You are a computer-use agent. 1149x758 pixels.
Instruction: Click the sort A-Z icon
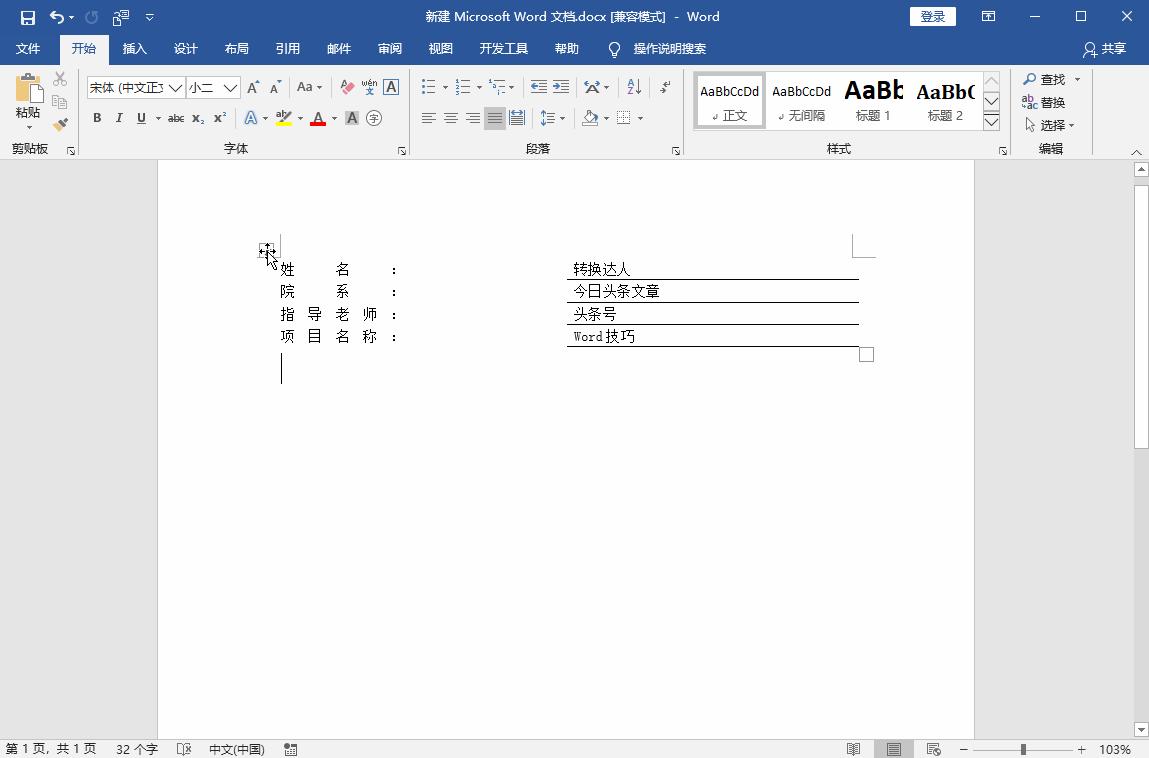click(x=634, y=88)
